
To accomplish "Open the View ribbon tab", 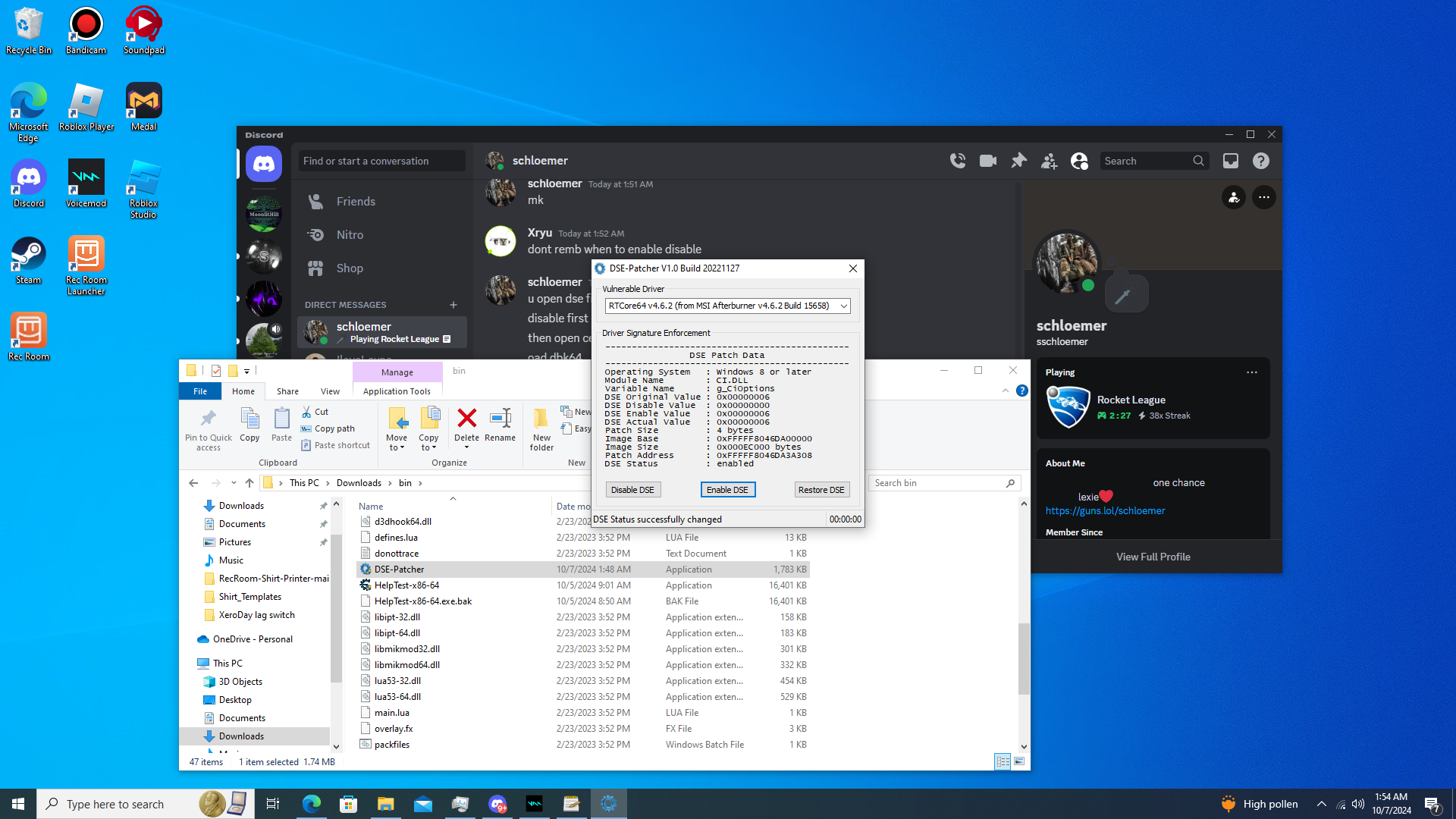I will click(330, 391).
